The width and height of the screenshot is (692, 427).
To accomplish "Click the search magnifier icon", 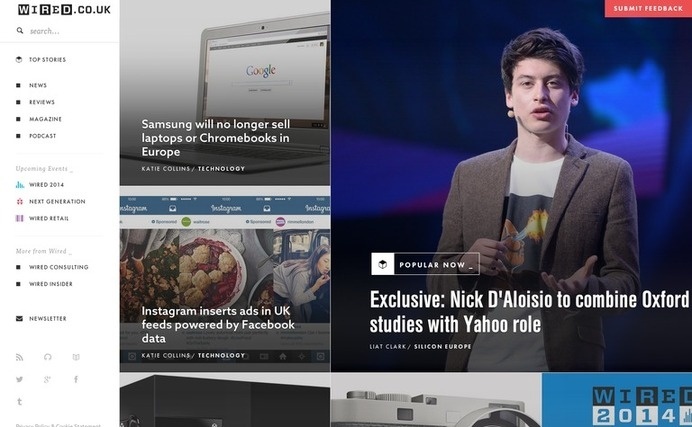I will click(19, 31).
